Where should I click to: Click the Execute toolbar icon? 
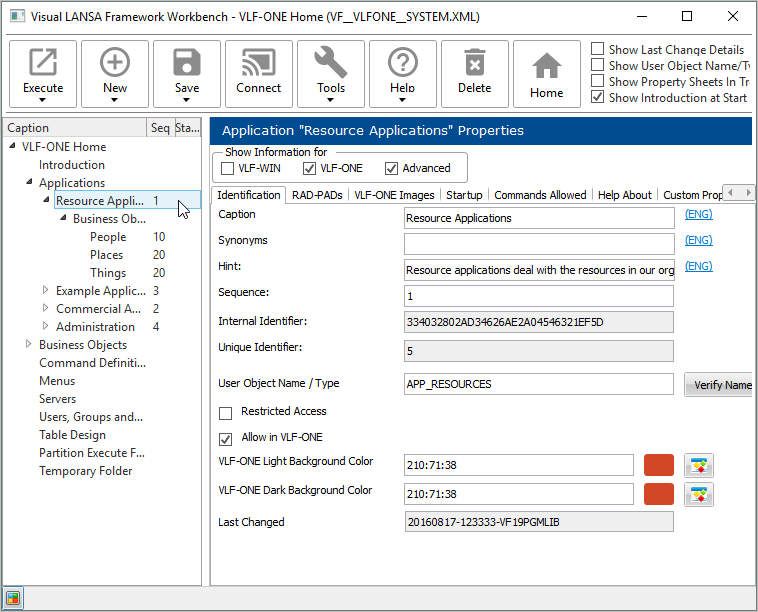(43, 64)
